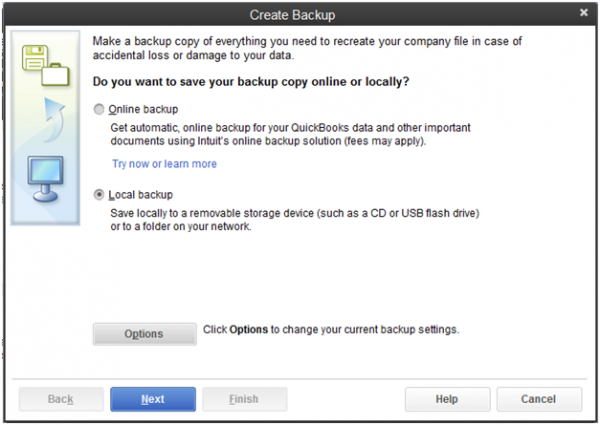Open the 'Try now or learn more' link
This screenshot has width=600, height=425.
tap(164, 164)
